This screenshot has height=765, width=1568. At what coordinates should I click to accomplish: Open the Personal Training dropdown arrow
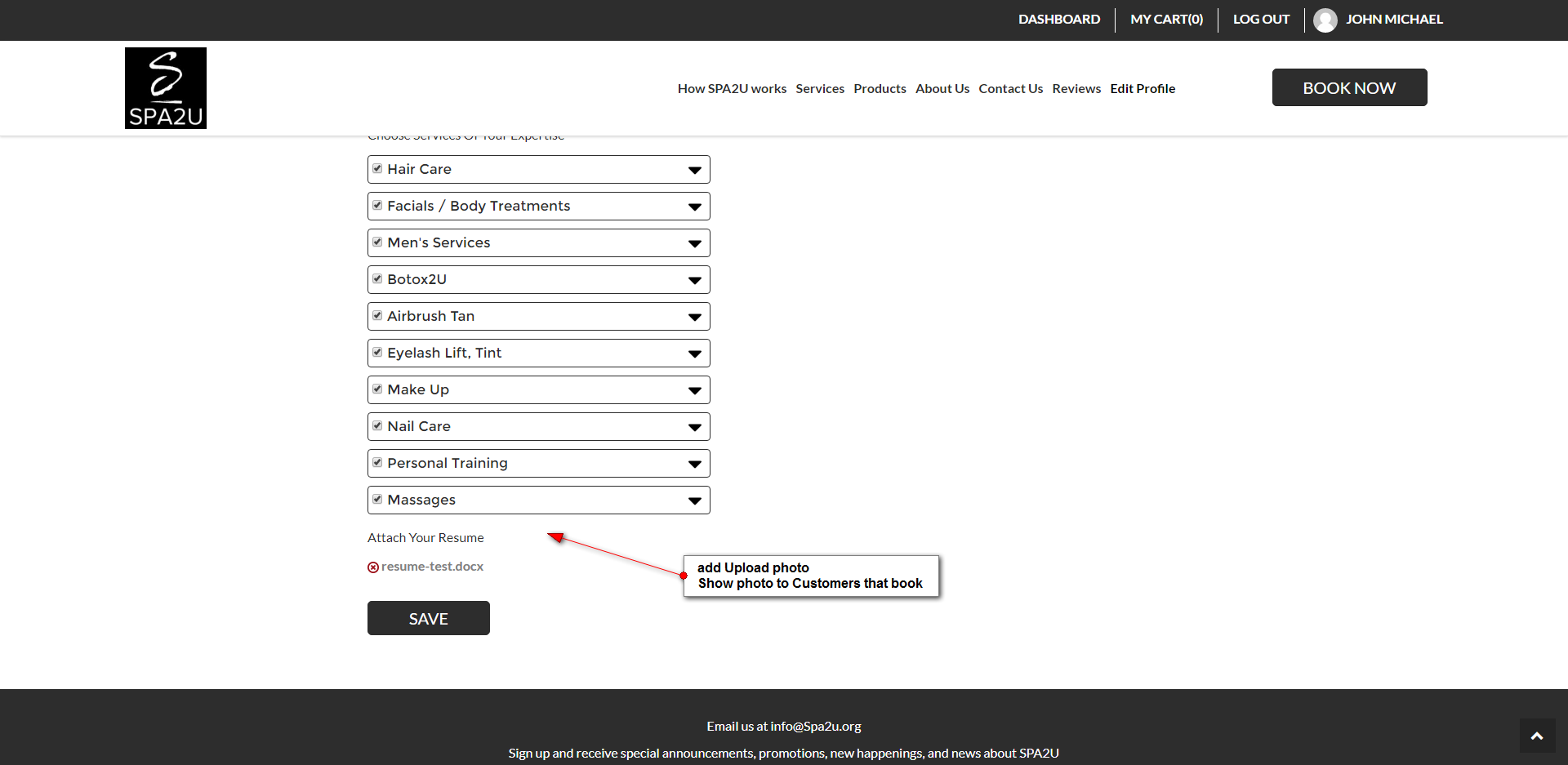tap(695, 465)
